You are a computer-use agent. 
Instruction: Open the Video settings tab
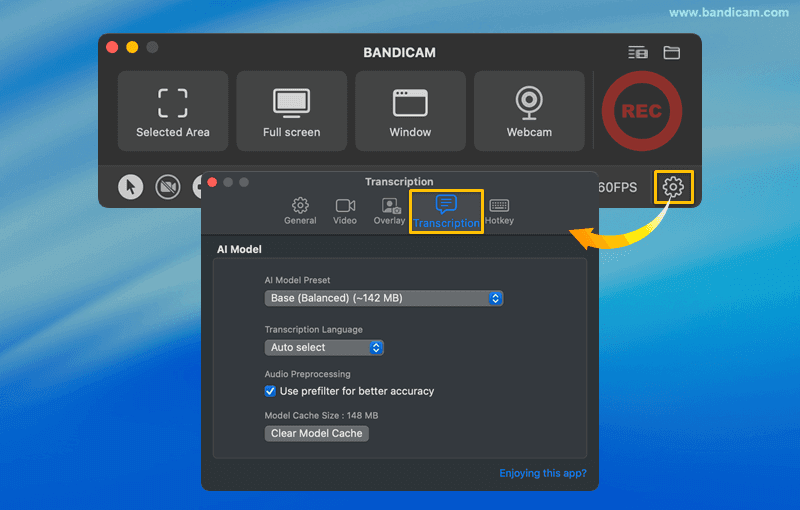[x=345, y=211]
